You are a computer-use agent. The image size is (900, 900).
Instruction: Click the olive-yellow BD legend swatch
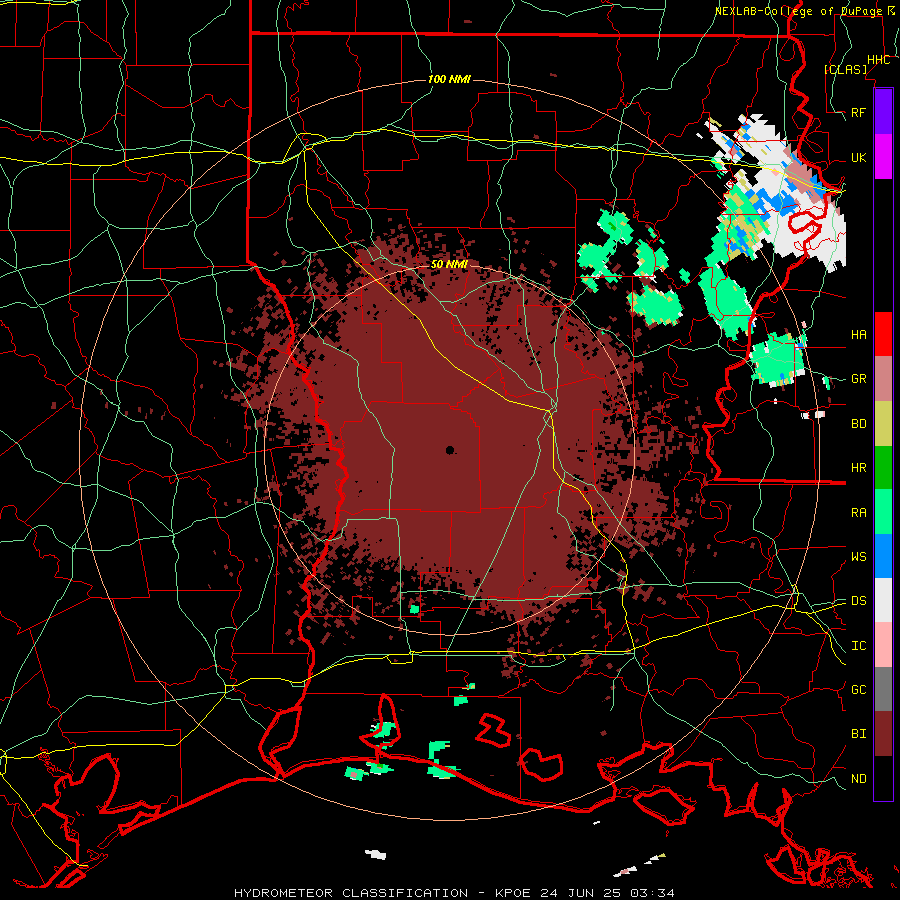tap(883, 424)
